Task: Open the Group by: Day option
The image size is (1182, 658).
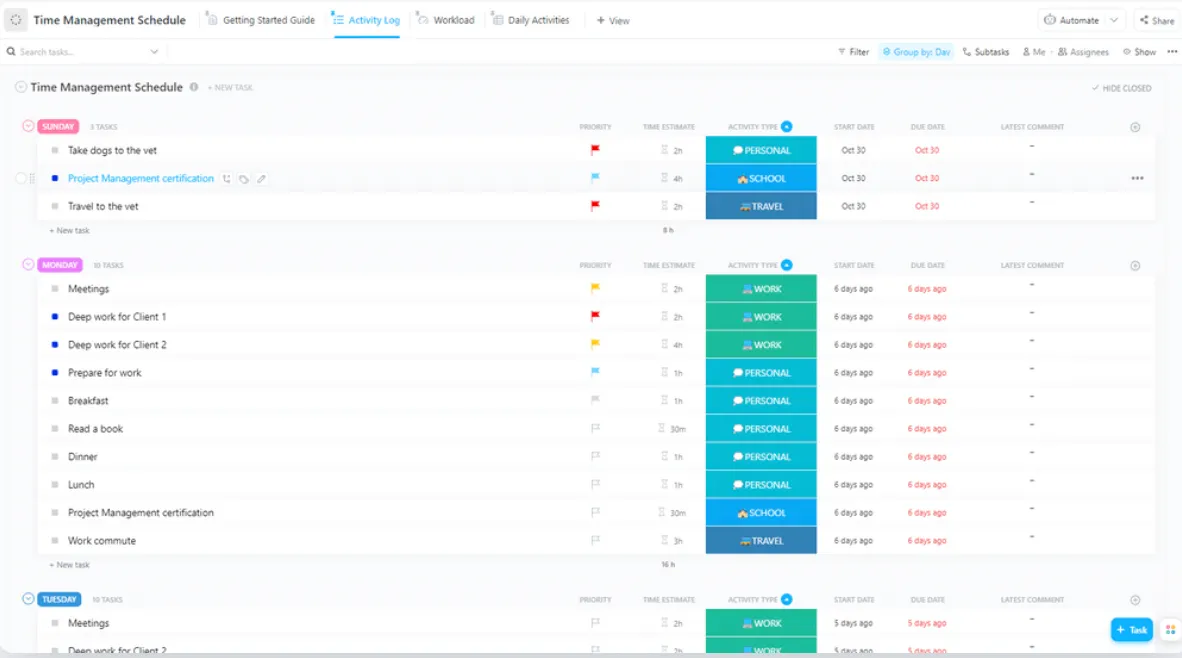Action: point(916,52)
